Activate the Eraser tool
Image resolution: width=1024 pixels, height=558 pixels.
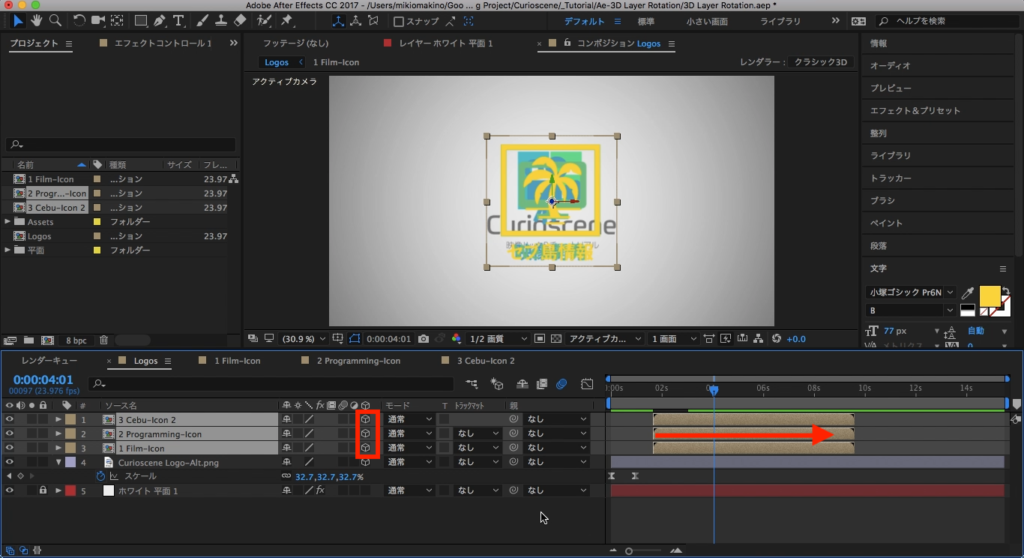coord(239,20)
